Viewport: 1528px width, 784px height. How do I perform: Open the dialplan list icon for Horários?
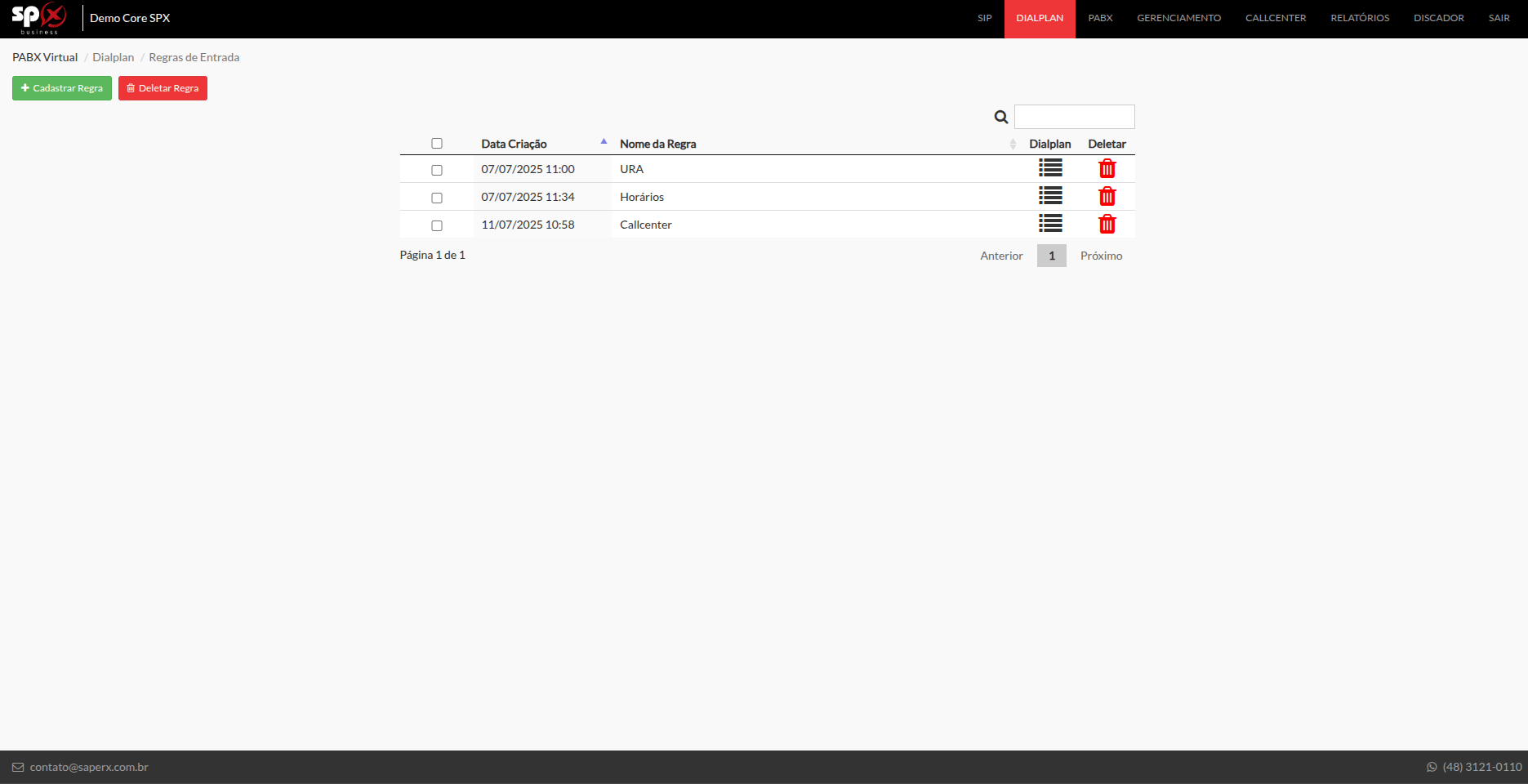[1050, 196]
